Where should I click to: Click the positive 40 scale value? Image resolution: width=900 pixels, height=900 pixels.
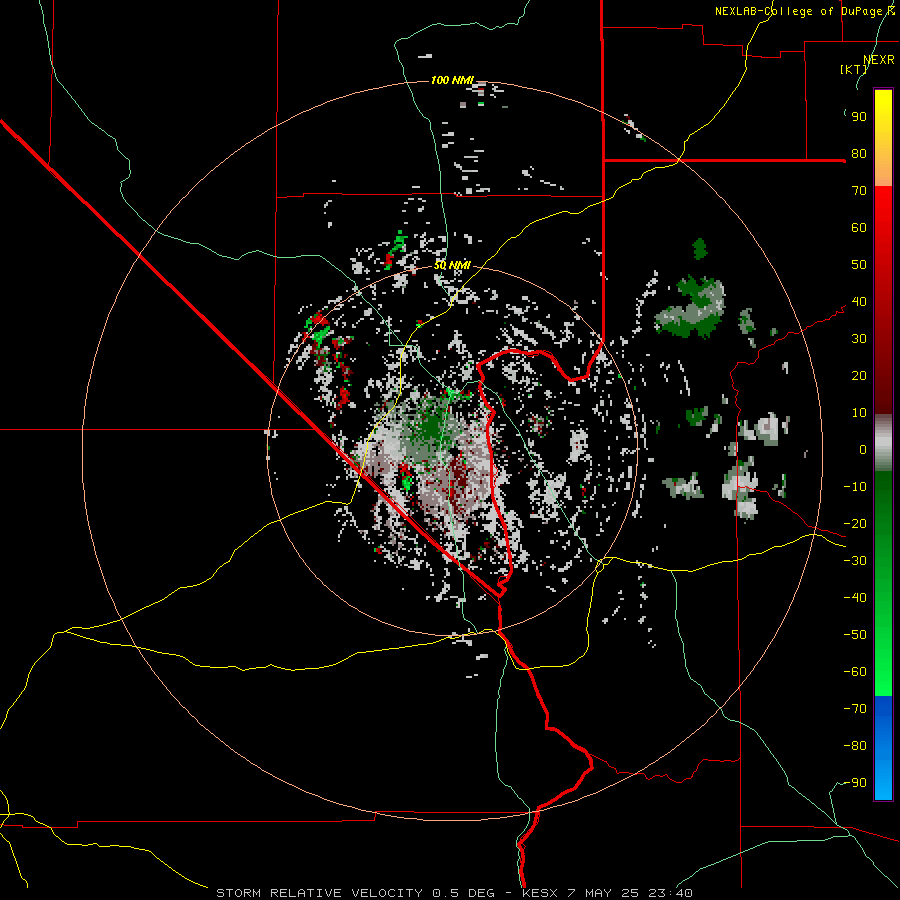(x=859, y=301)
